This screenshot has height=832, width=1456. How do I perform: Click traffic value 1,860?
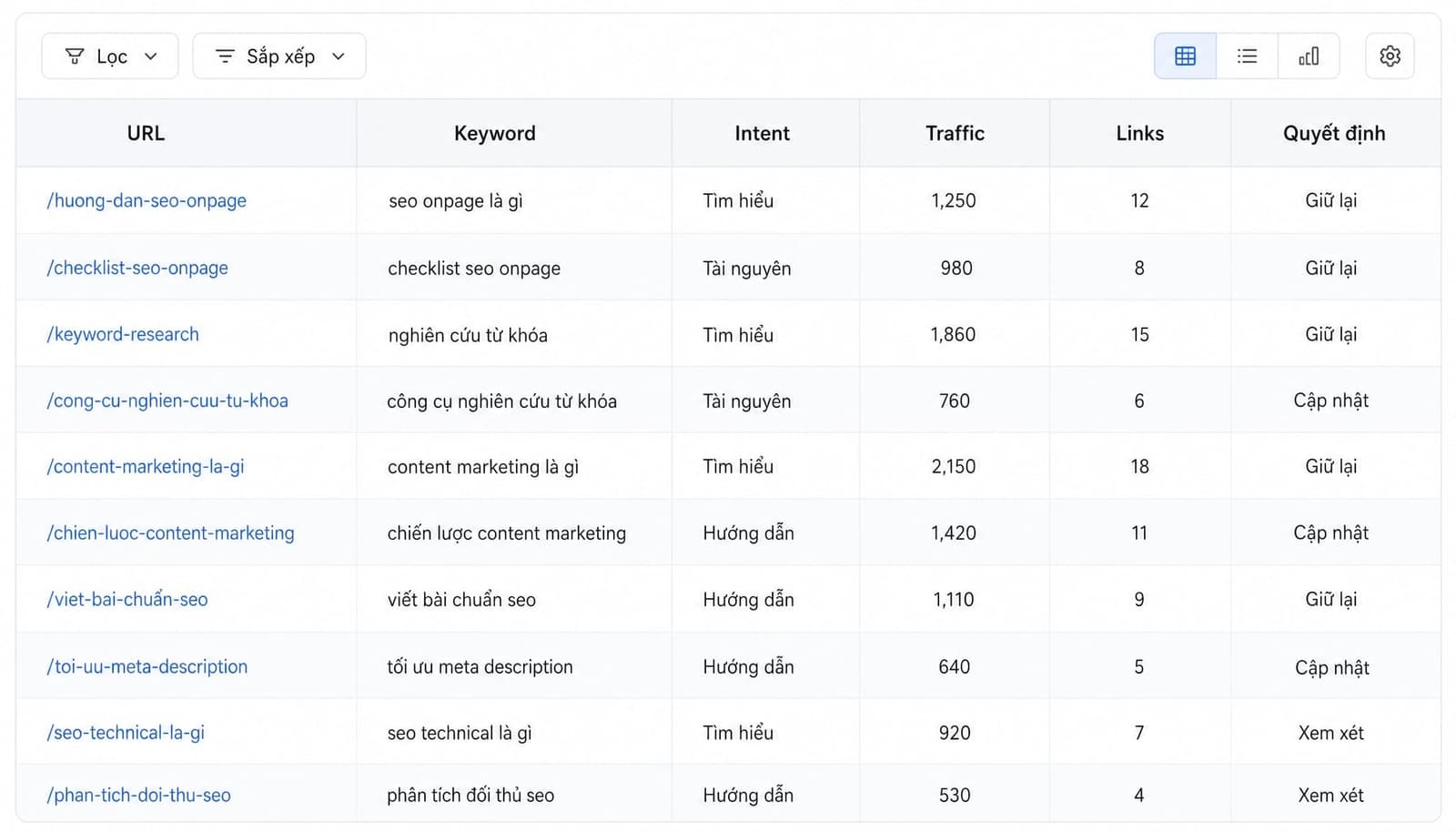tap(953, 334)
